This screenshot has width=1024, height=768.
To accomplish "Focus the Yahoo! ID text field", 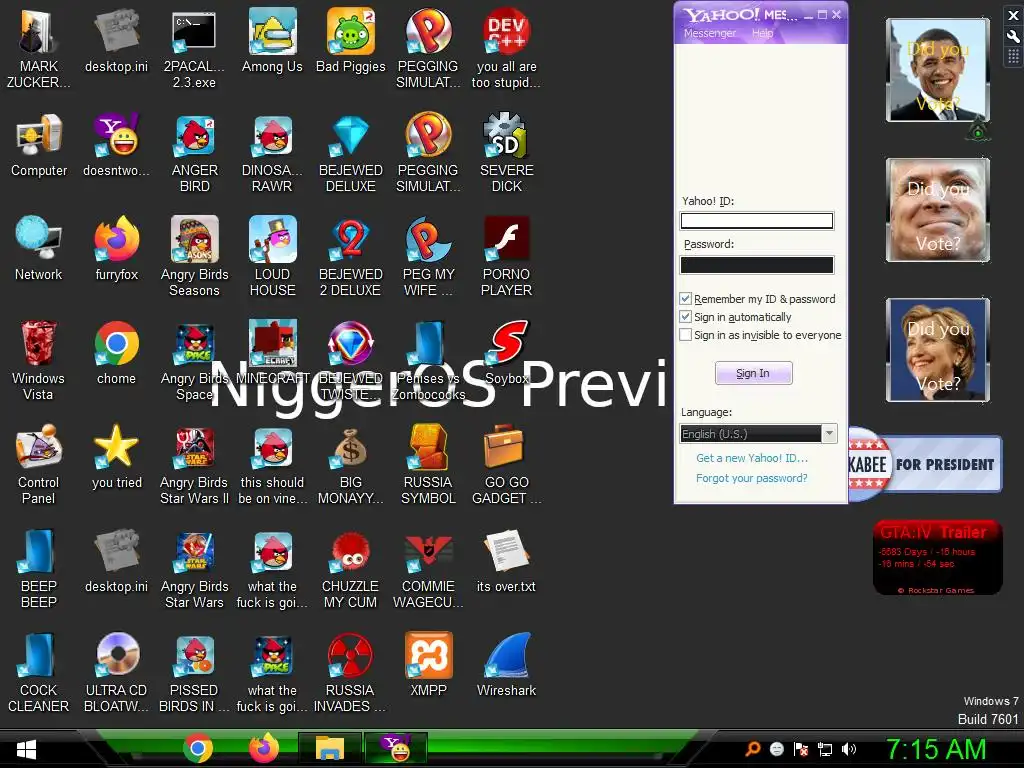I will click(x=757, y=221).
